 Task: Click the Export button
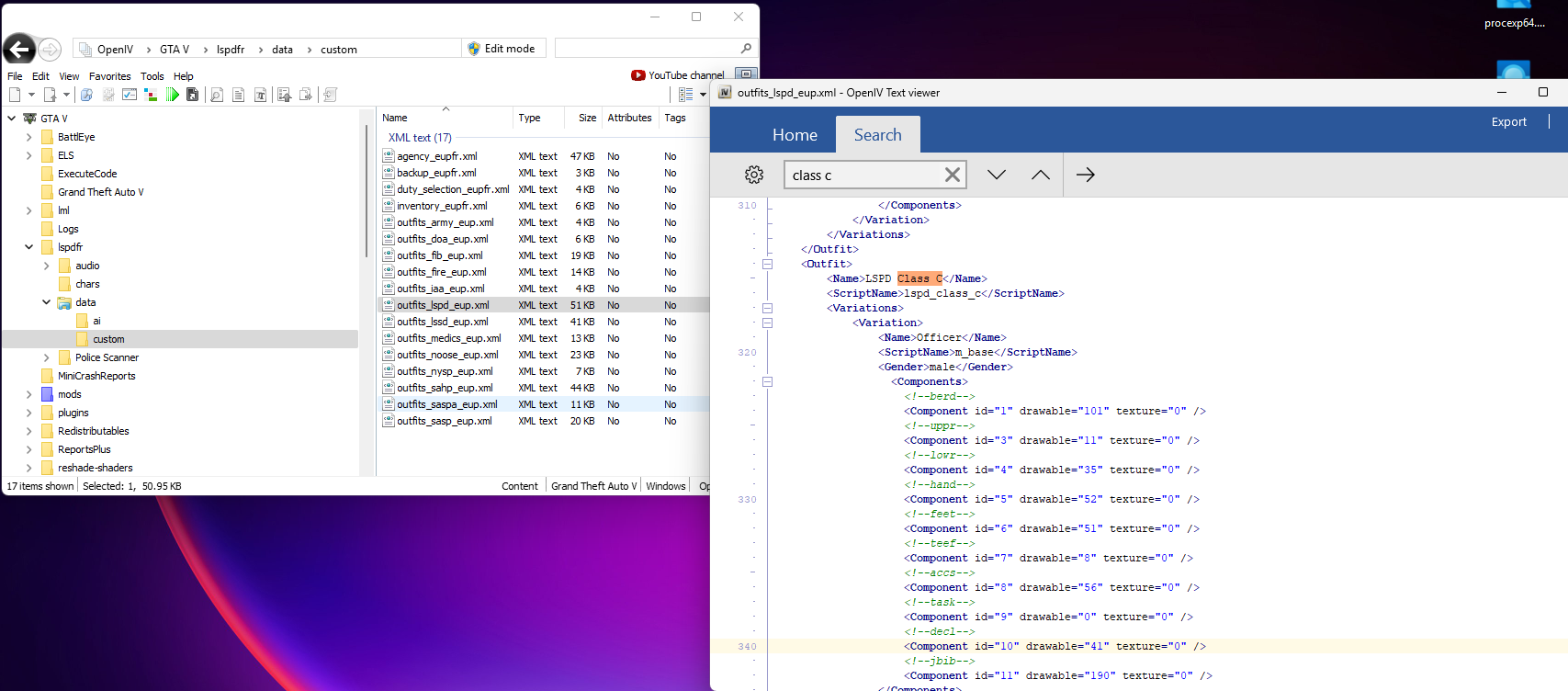click(x=1508, y=121)
